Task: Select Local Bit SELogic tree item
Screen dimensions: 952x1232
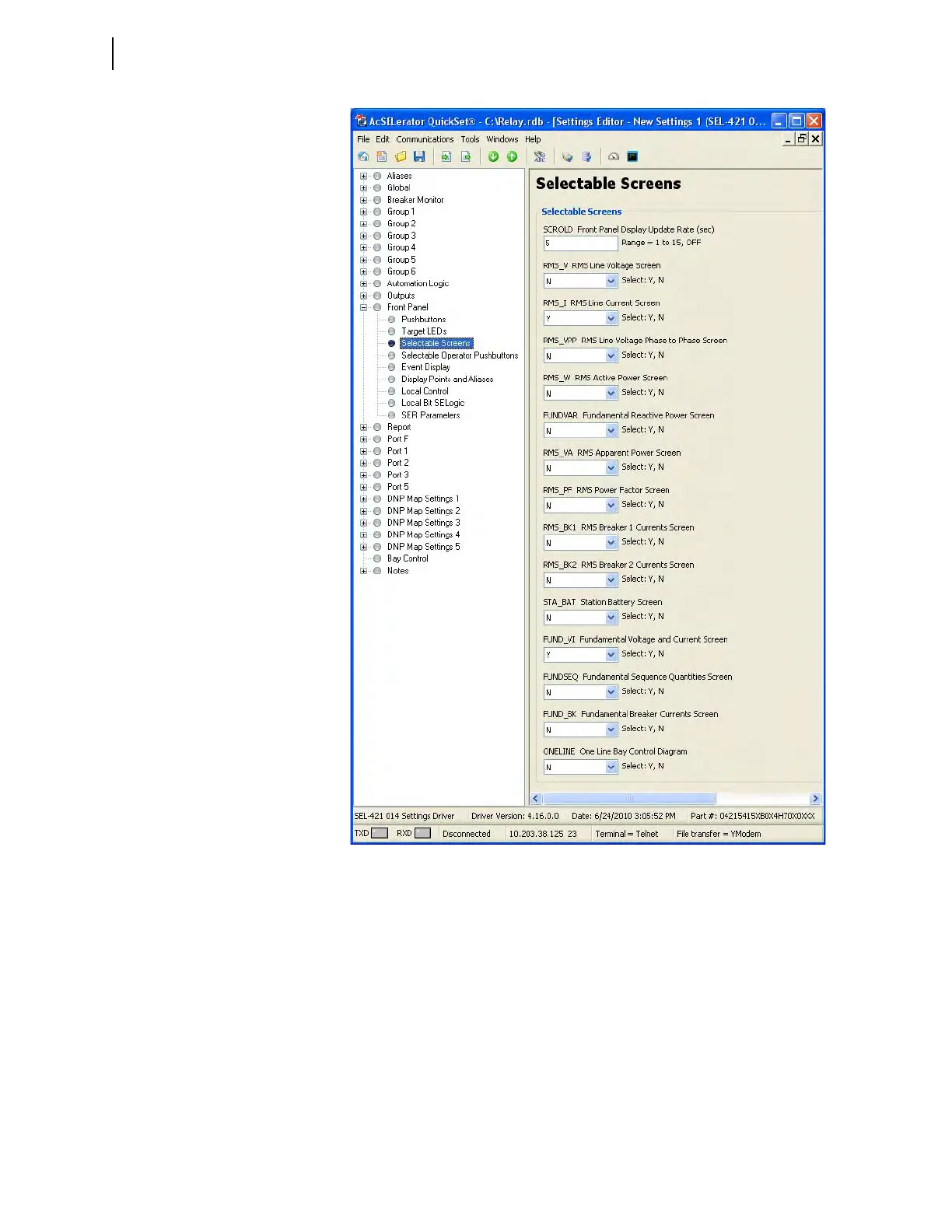Action: [432, 403]
